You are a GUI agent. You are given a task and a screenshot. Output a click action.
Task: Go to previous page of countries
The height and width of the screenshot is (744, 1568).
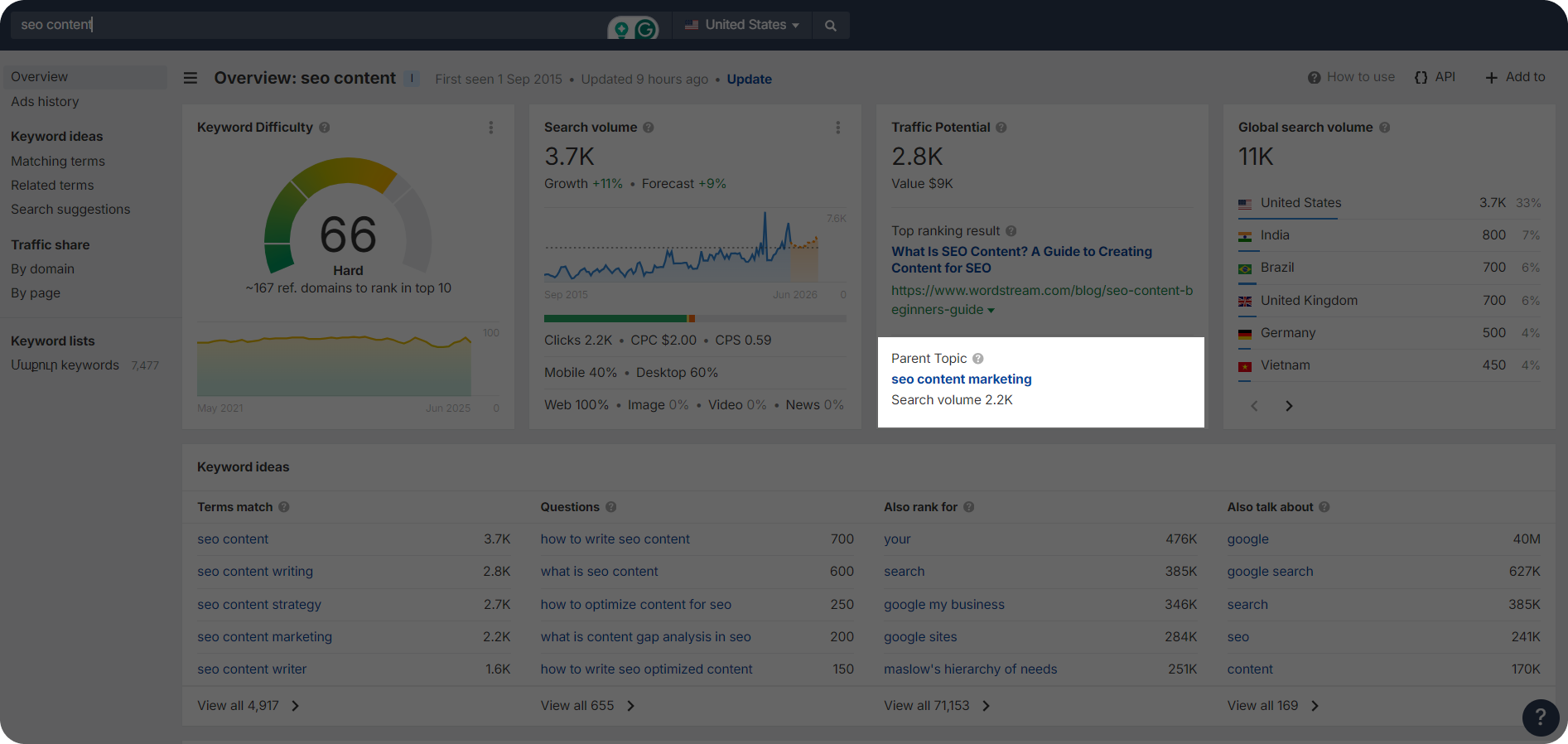pos(1254,406)
